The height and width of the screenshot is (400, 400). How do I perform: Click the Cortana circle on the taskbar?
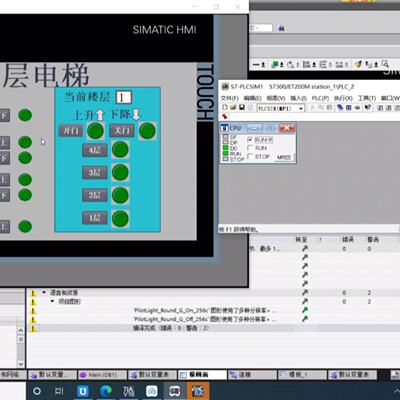37,391
